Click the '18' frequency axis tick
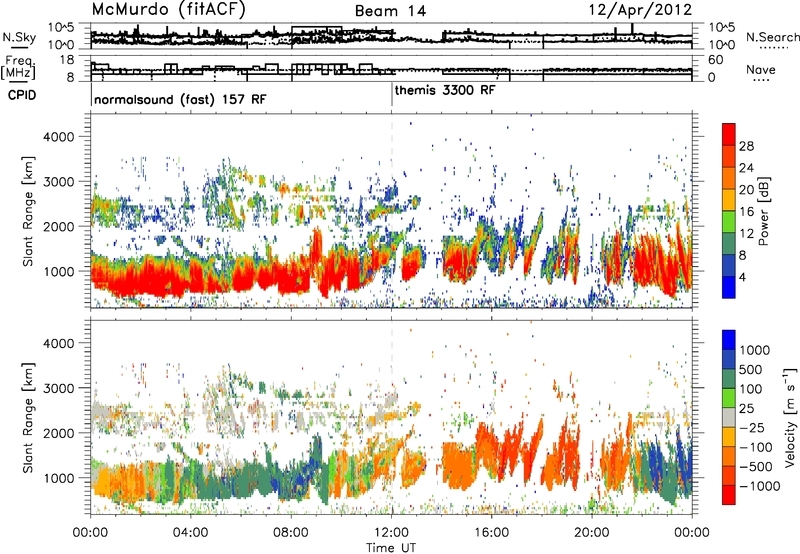Screen dimensions: 800x554 pyautogui.click(x=67, y=60)
